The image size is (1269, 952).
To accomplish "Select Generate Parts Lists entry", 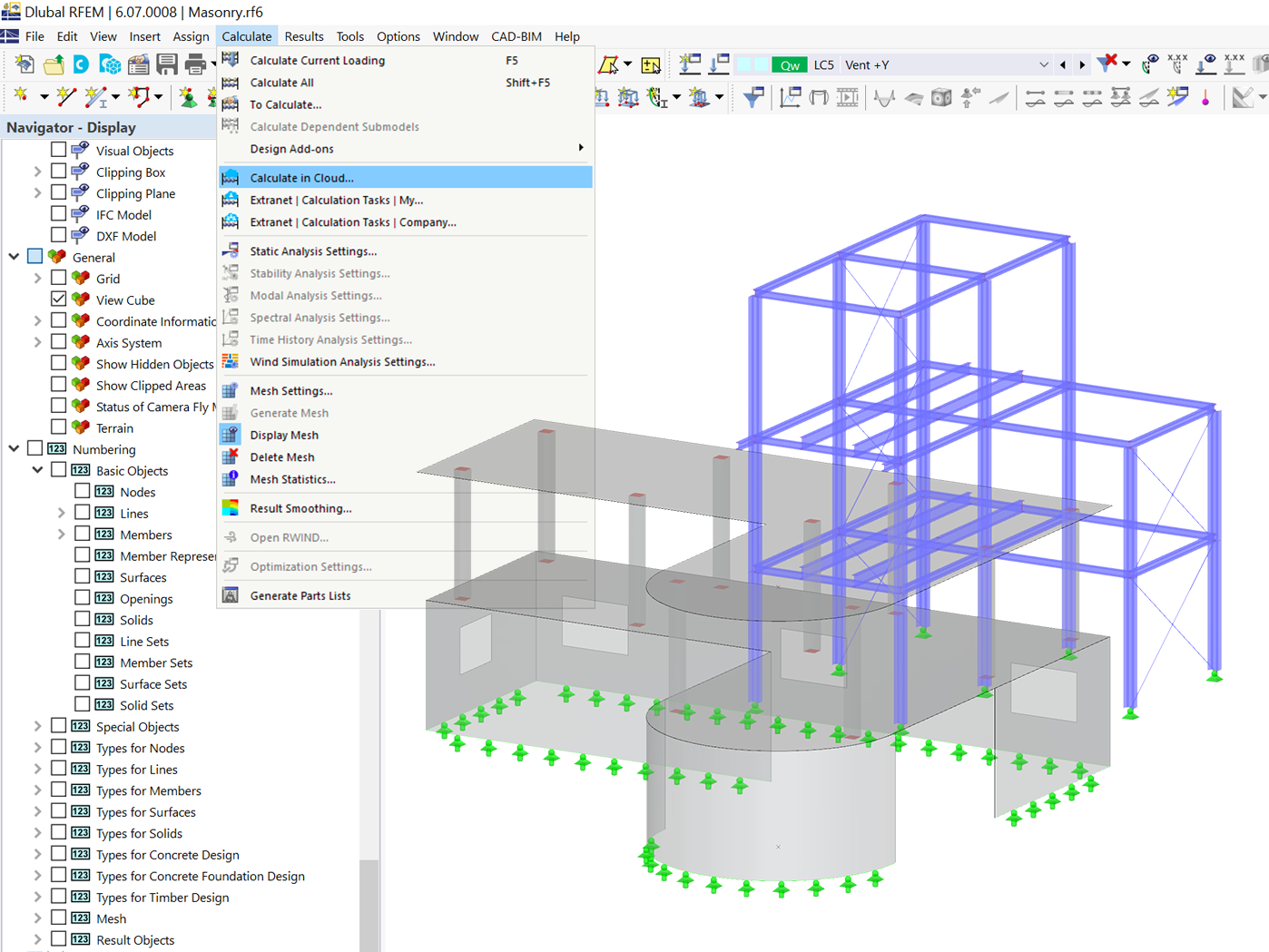I will coord(406,595).
